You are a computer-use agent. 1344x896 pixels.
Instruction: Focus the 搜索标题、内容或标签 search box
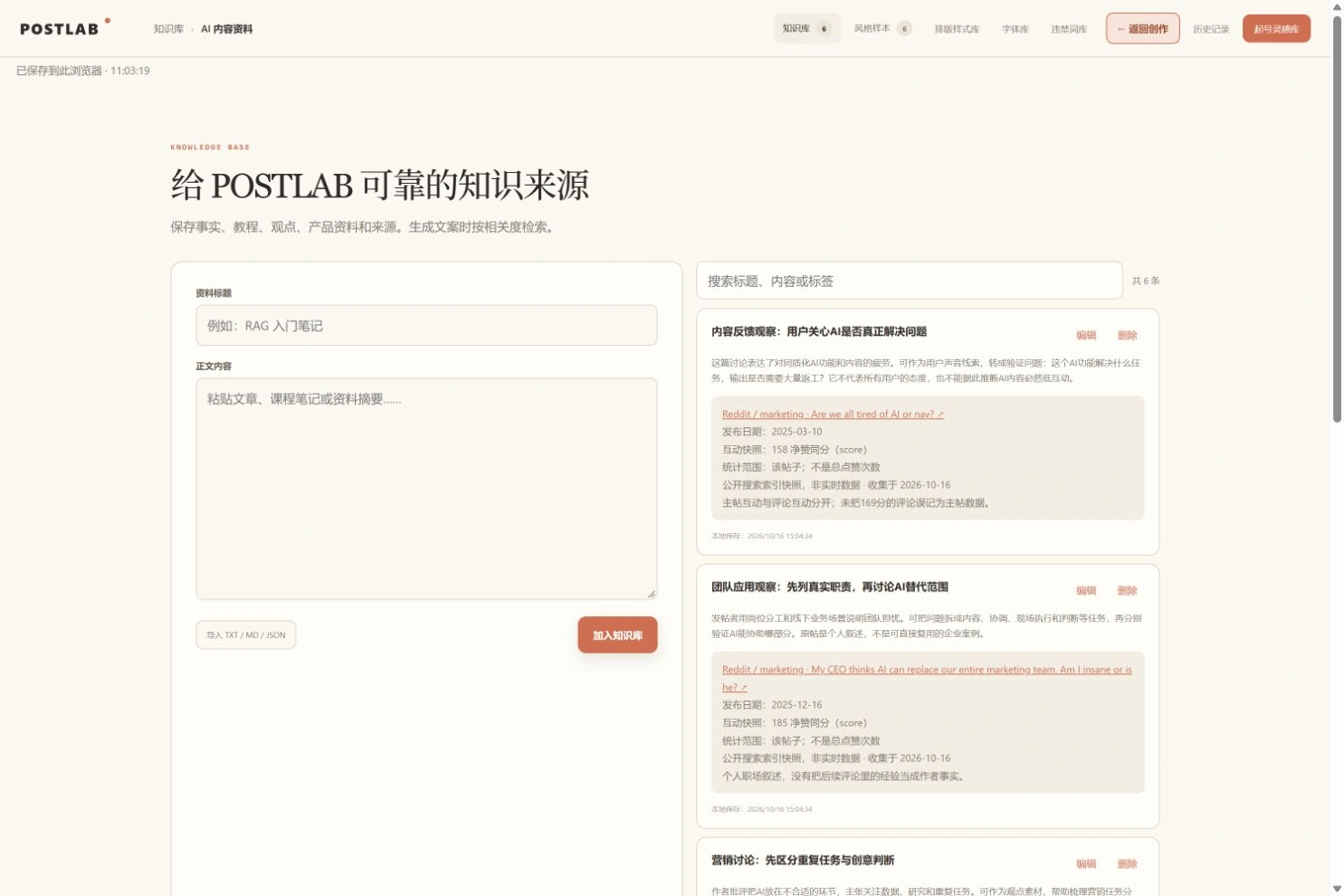[x=910, y=281]
